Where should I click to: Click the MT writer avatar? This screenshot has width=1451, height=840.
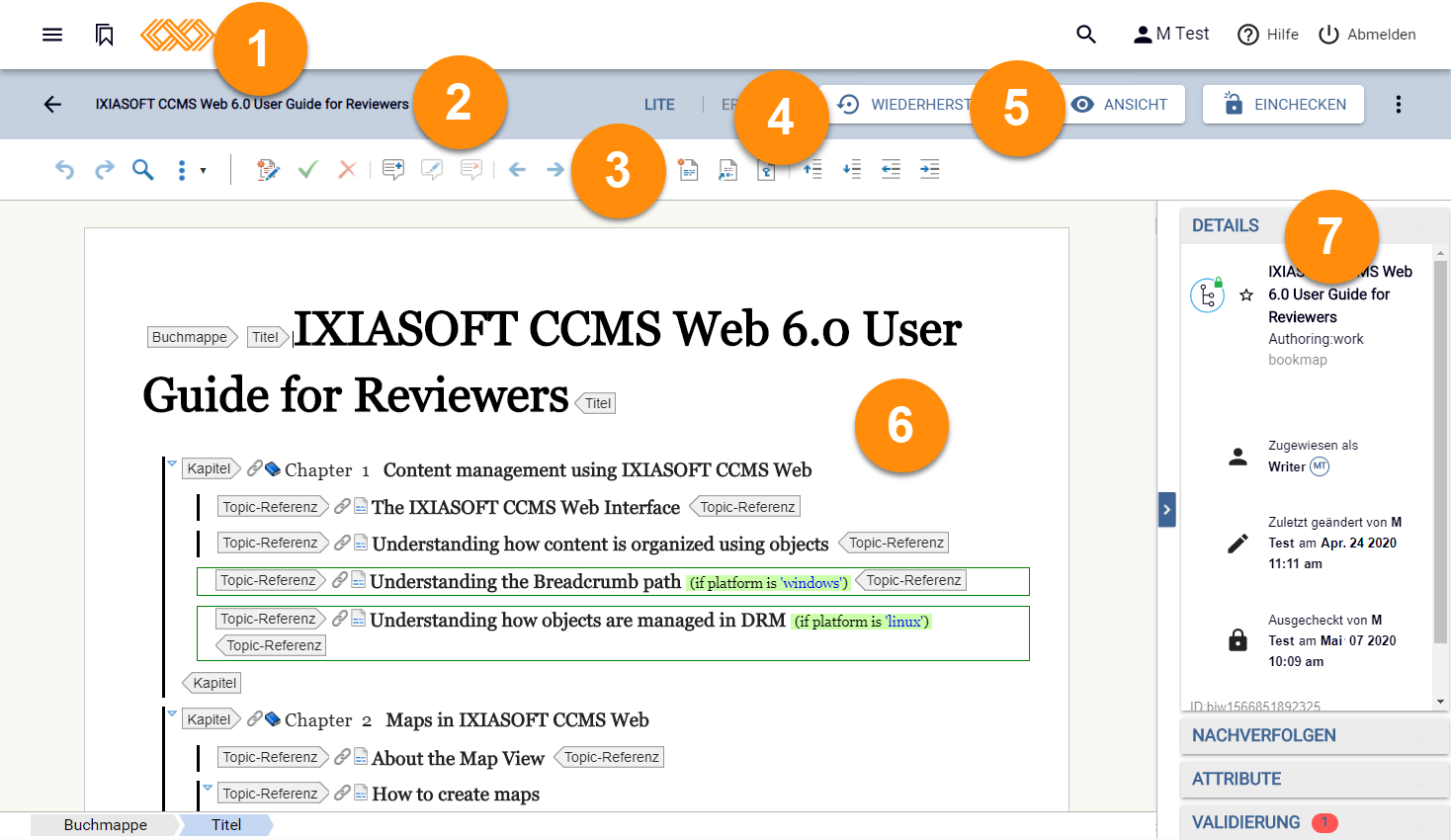click(1320, 466)
